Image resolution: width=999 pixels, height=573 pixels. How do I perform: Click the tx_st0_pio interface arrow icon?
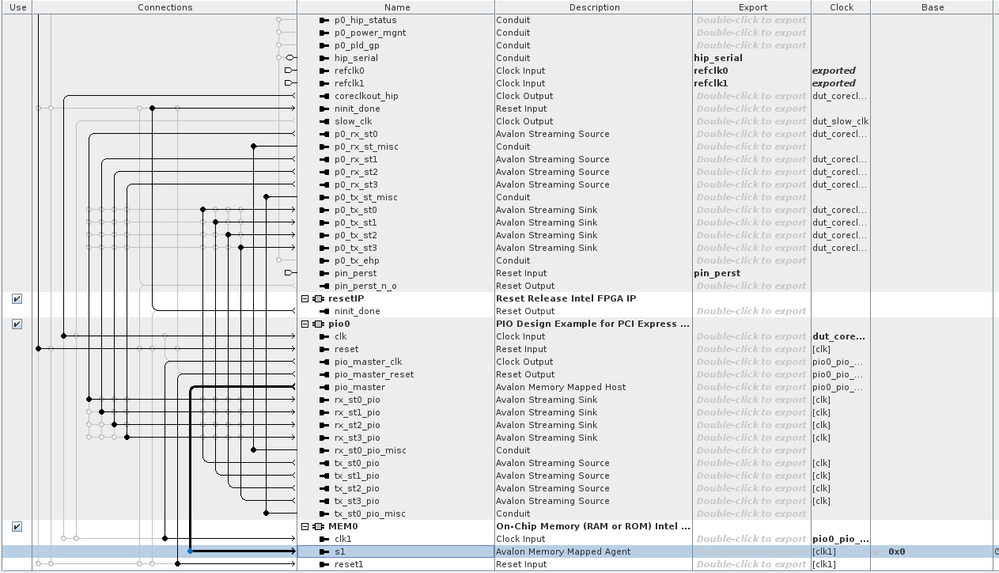324,463
